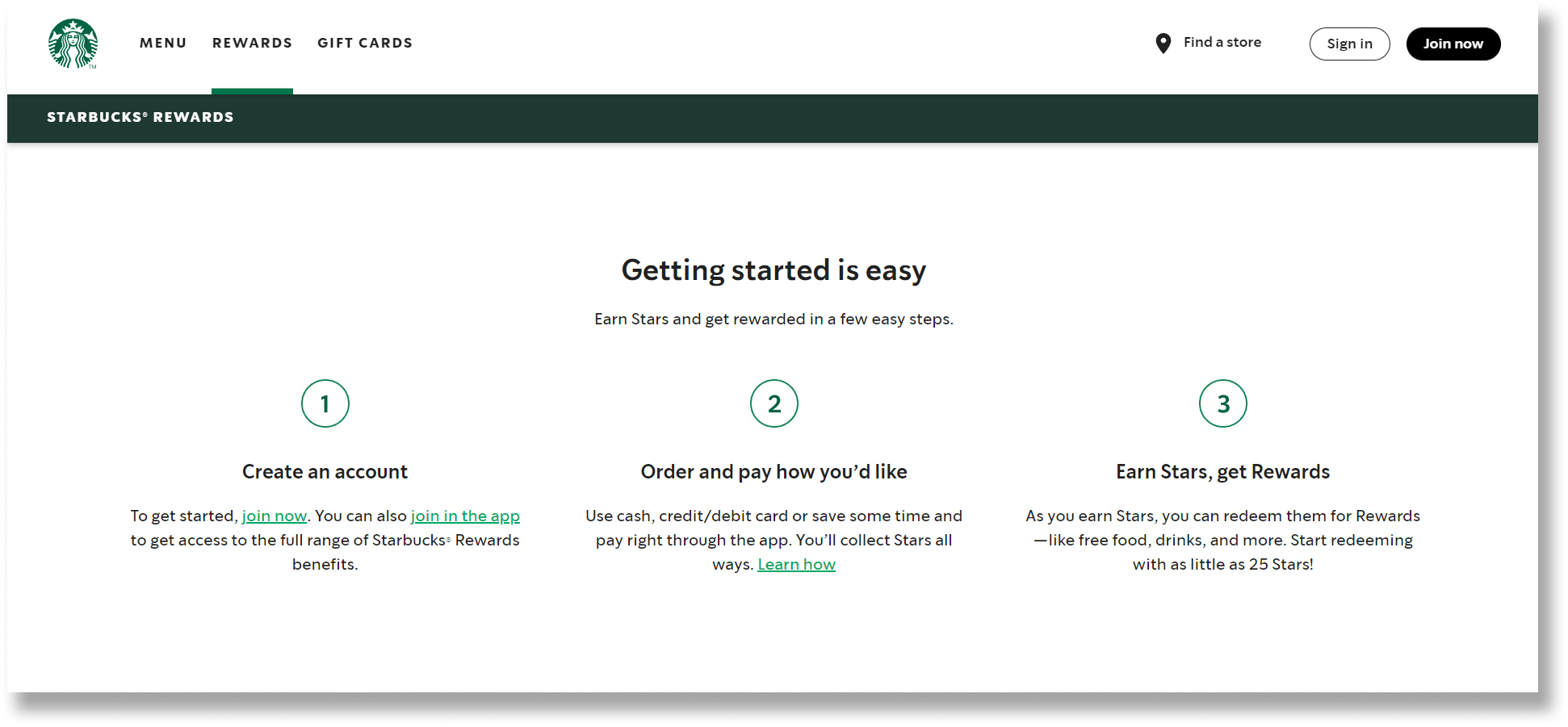
Task: Click the Find a store link
Action: [x=1222, y=42]
